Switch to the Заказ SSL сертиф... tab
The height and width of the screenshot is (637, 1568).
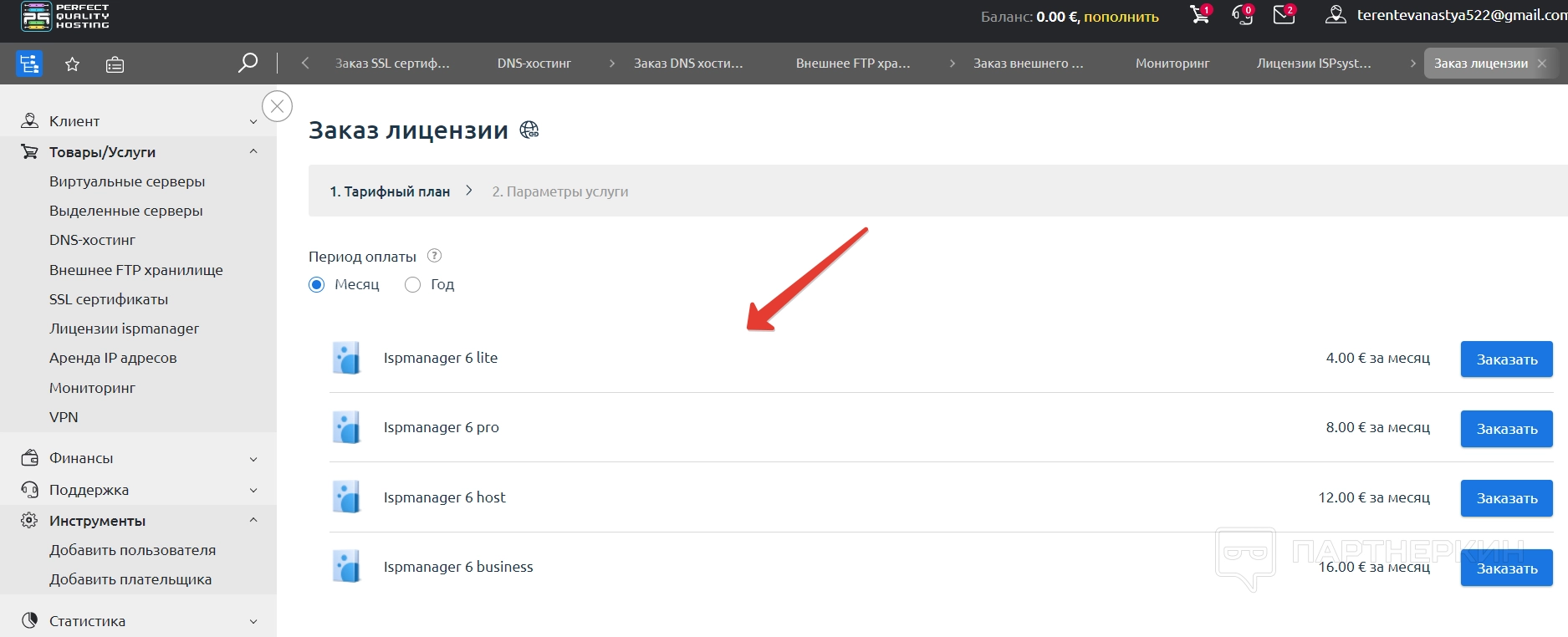392,64
